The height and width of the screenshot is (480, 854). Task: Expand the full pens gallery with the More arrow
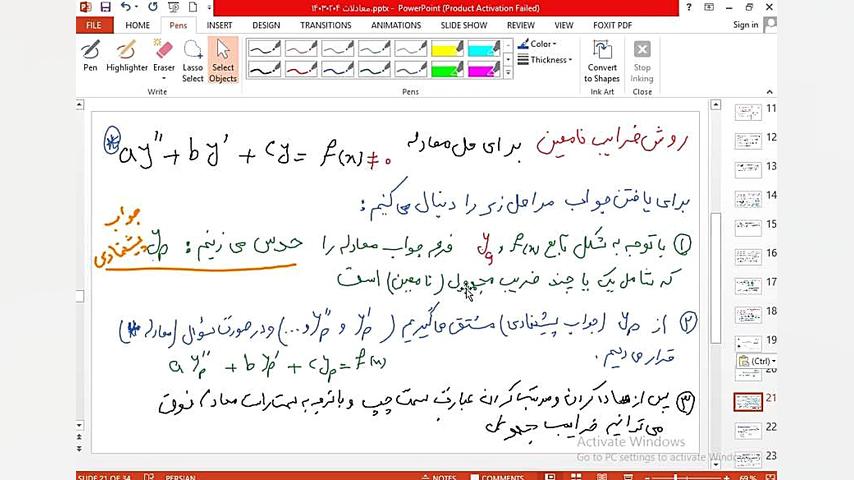(x=508, y=72)
